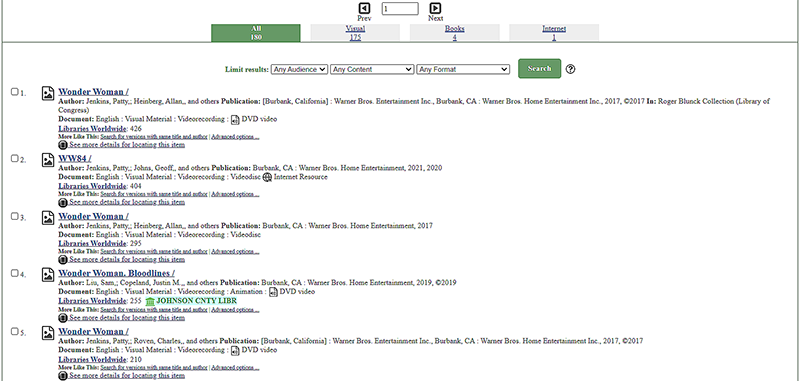The height and width of the screenshot is (381, 800).
Task: Open Libraries Worldwide link for WW84
Action: click(92, 186)
